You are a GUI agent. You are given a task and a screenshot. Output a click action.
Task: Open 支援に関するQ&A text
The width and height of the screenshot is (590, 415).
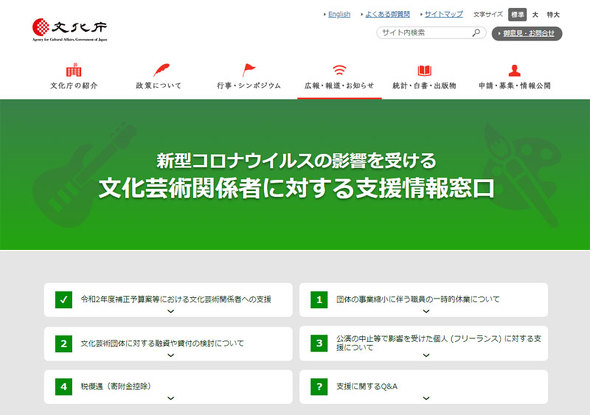[x=367, y=386]
